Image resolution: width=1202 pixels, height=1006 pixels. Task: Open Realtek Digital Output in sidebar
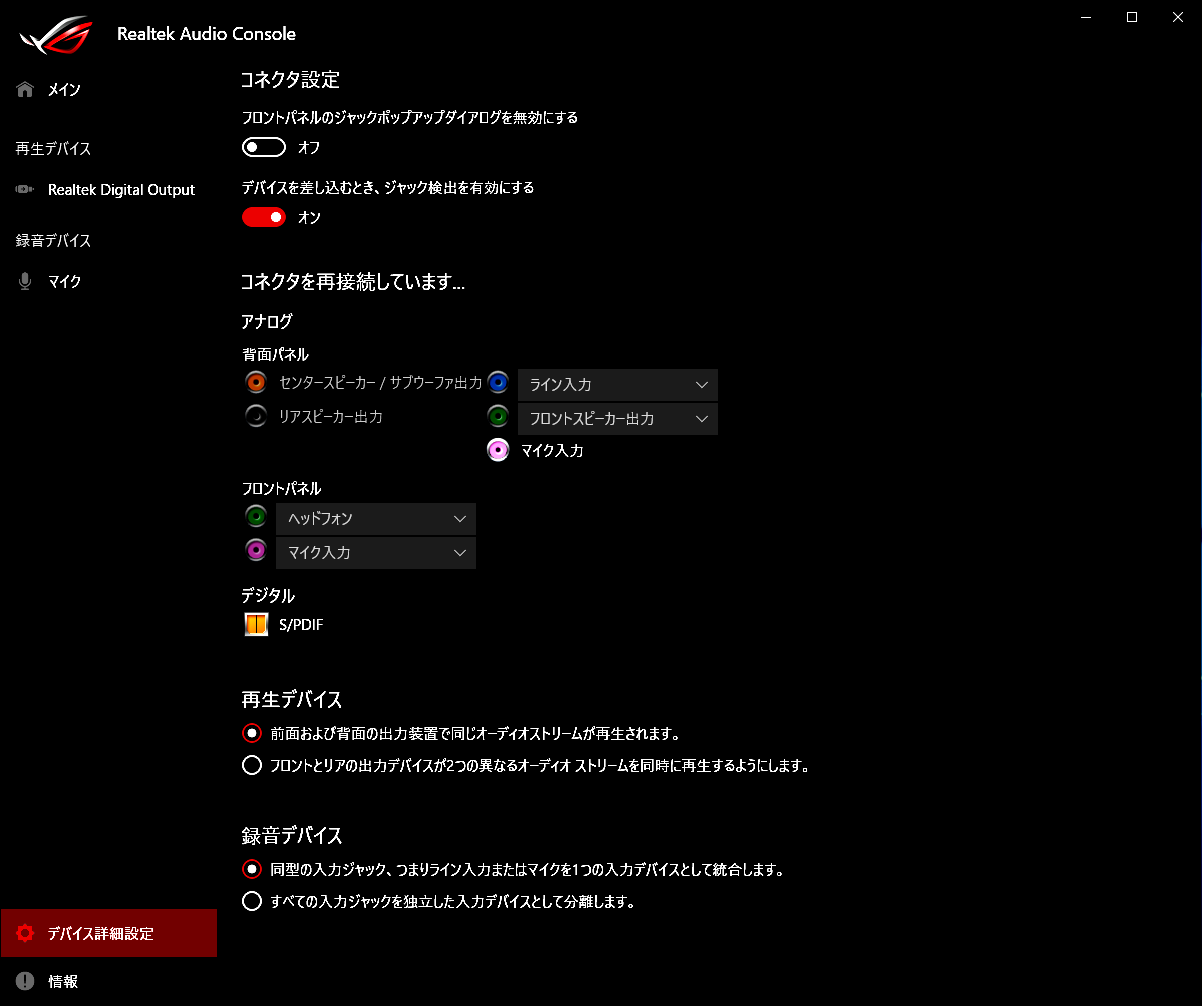coord(108,190)
